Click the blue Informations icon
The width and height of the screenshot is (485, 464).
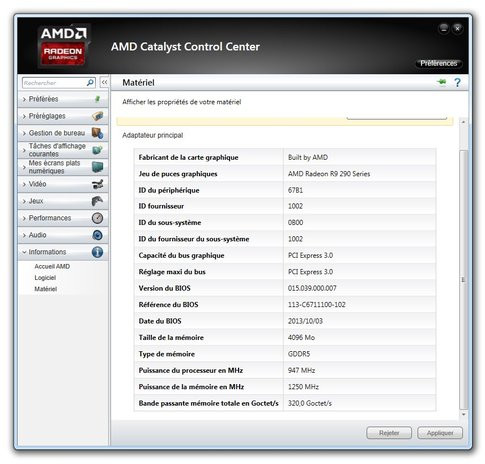click(x=97, y=252)
